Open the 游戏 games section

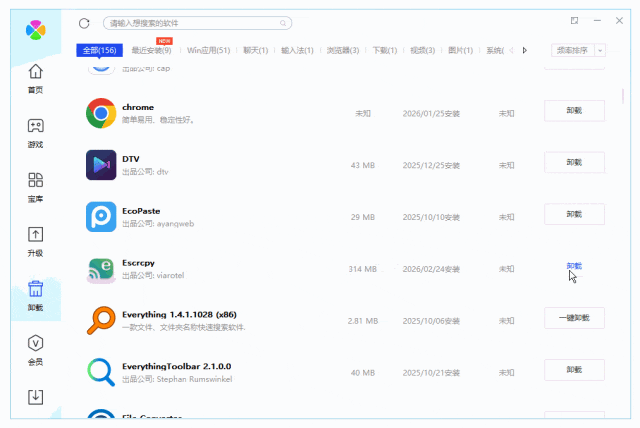click(36, 133)
